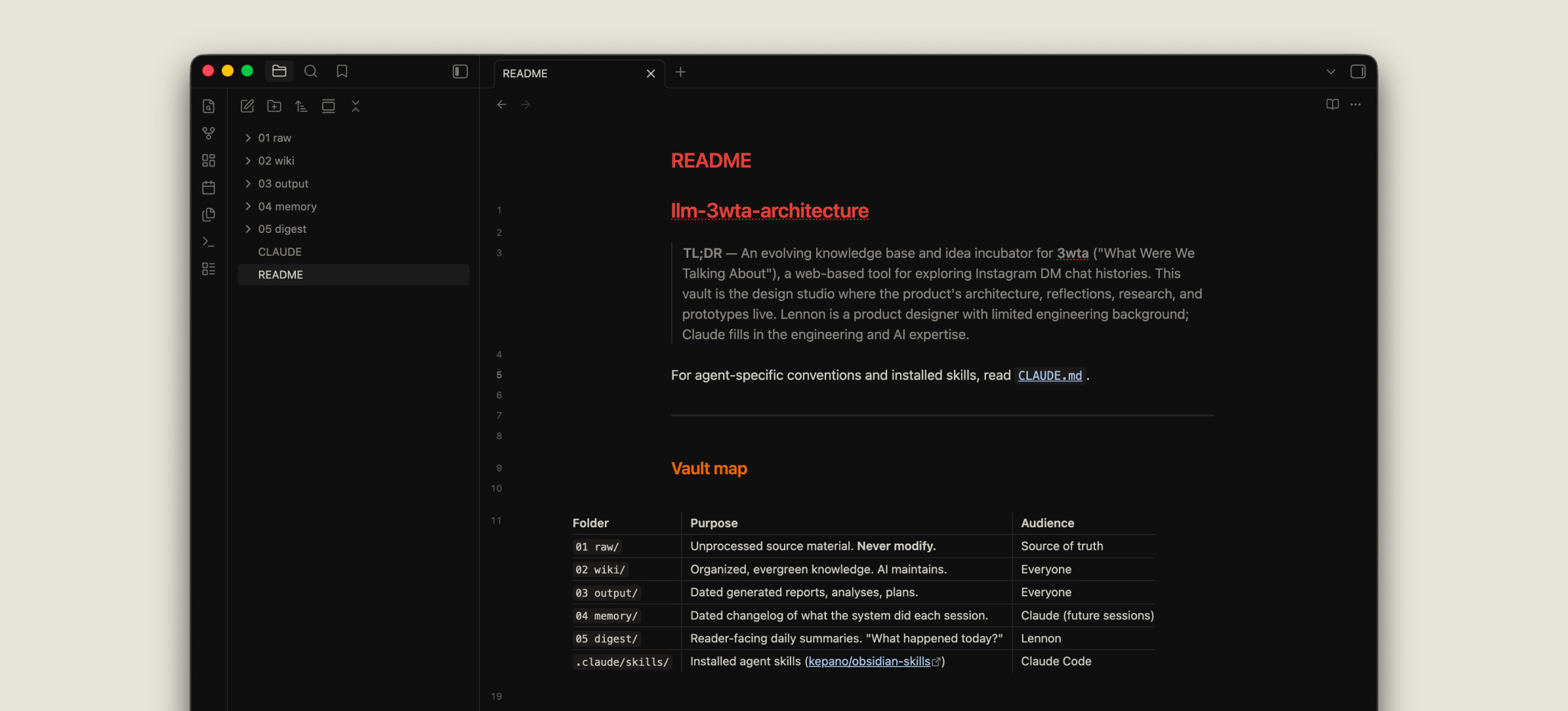Collapse all folders in explorer
Screen dimensions: 1568x711
click(356, 106)
